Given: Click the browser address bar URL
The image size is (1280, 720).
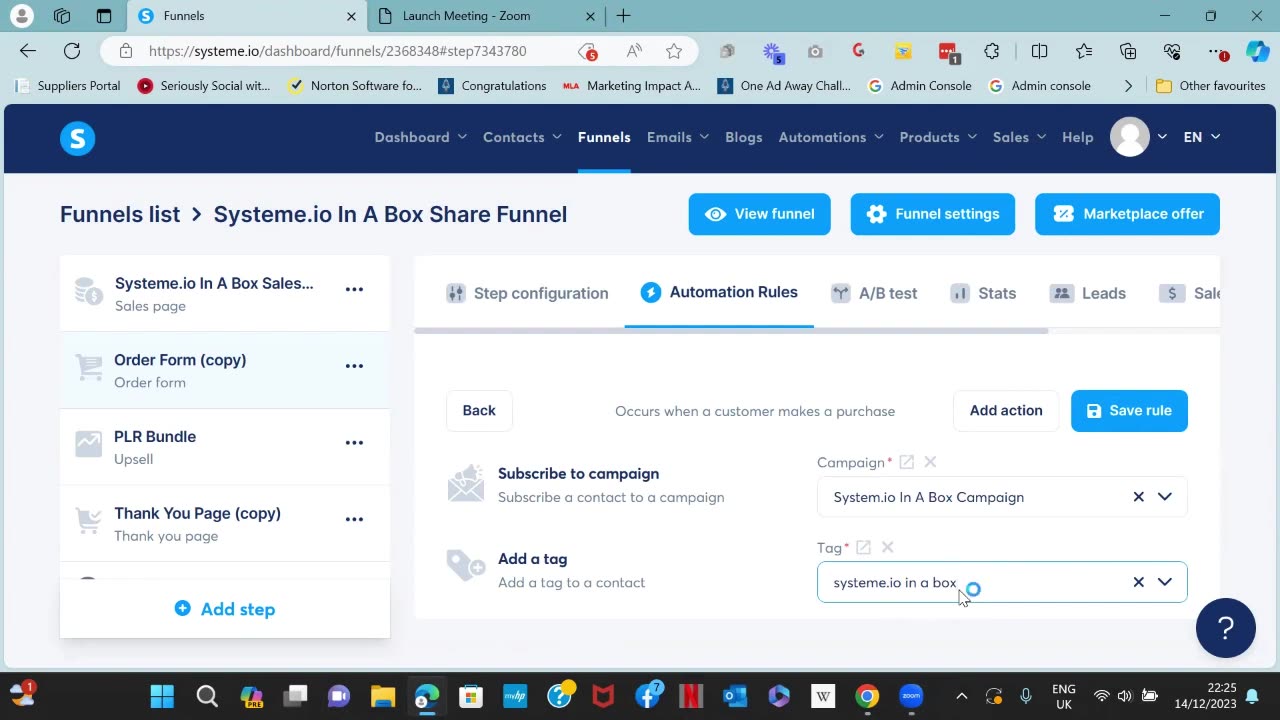Looking at the screenshot, I should [337, 51].
